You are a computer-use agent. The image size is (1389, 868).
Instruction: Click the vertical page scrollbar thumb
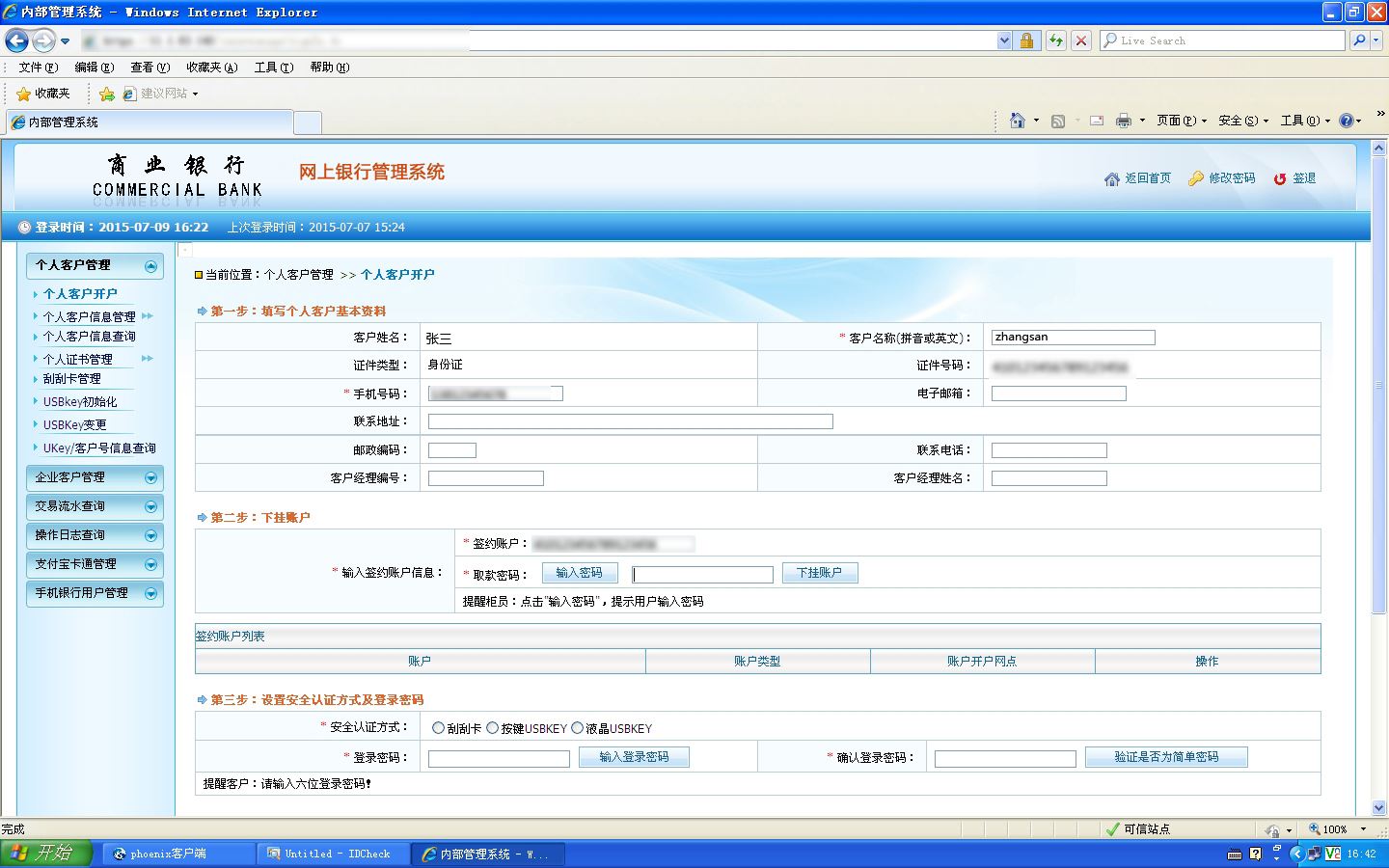pyautogui.click(x=1378, y=386)
